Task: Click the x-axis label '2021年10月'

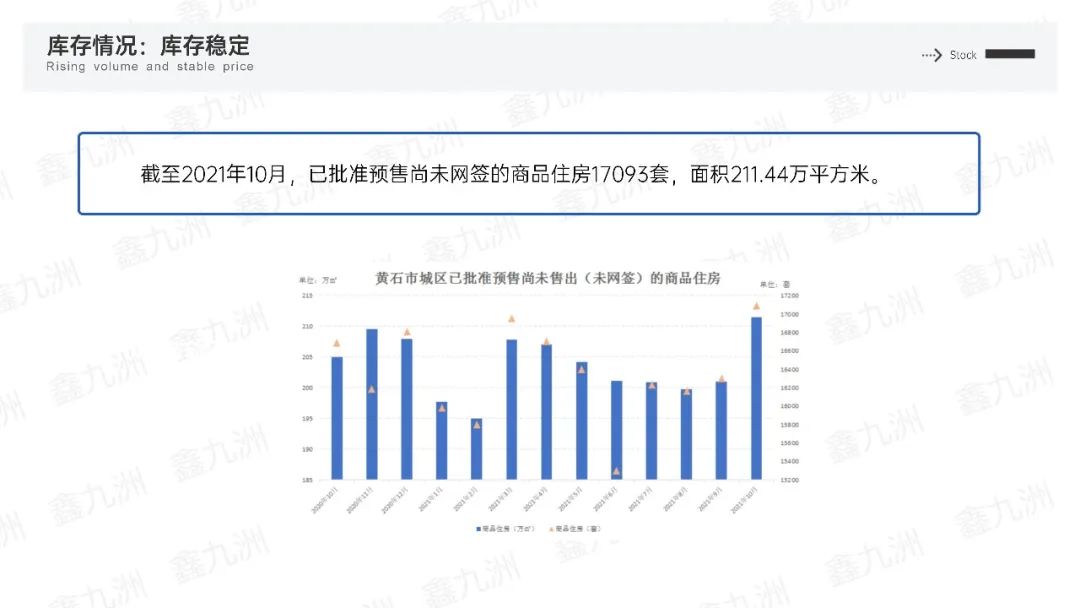Action: [743, 500]
